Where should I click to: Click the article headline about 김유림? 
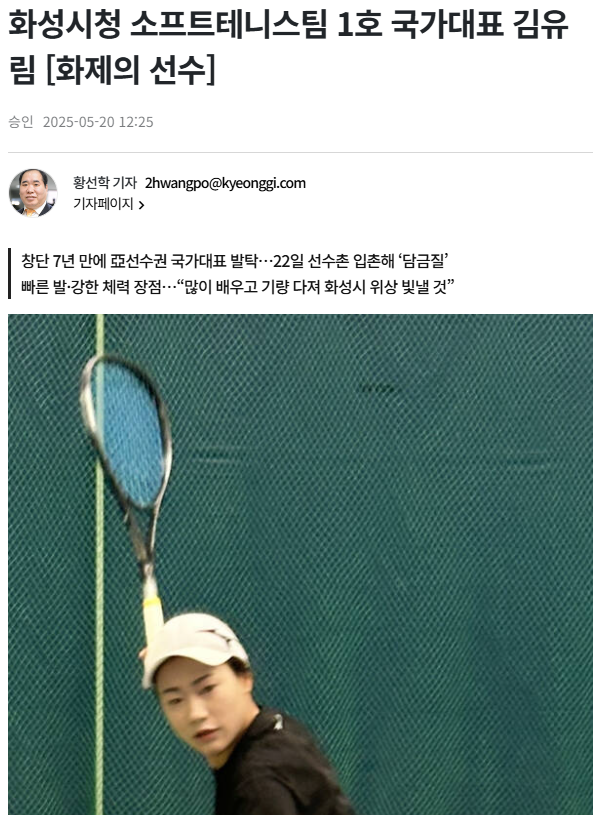click(289, 47)
